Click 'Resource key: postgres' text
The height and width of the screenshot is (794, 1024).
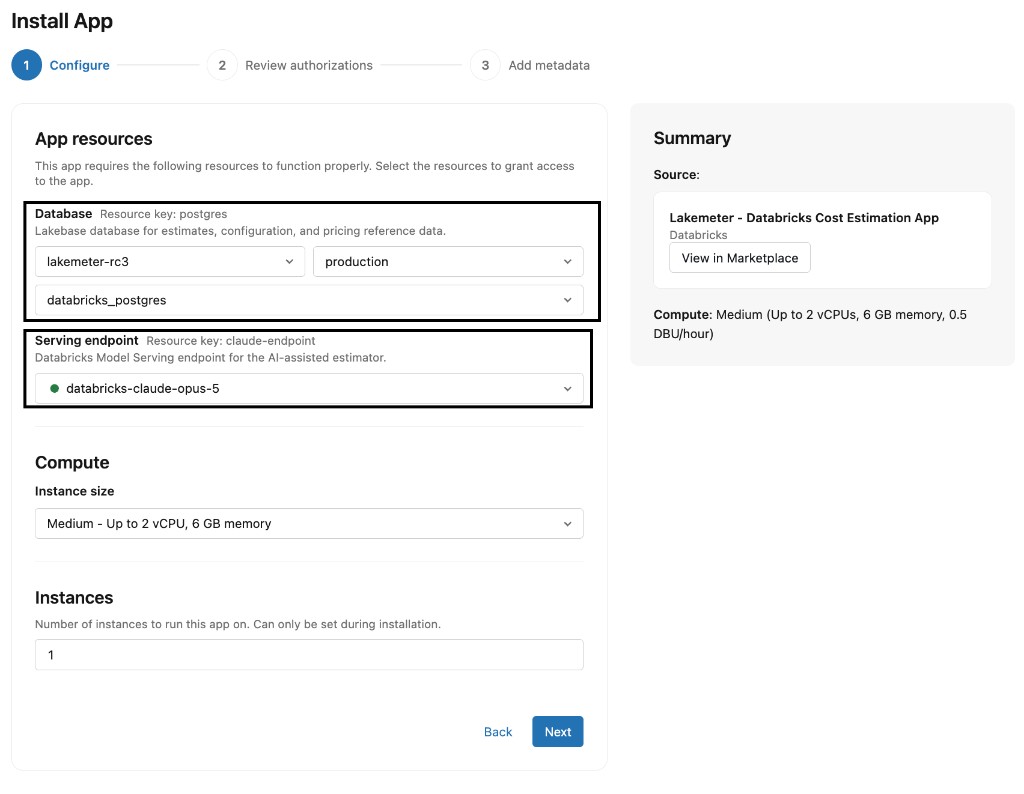click(x=164, y=214)
